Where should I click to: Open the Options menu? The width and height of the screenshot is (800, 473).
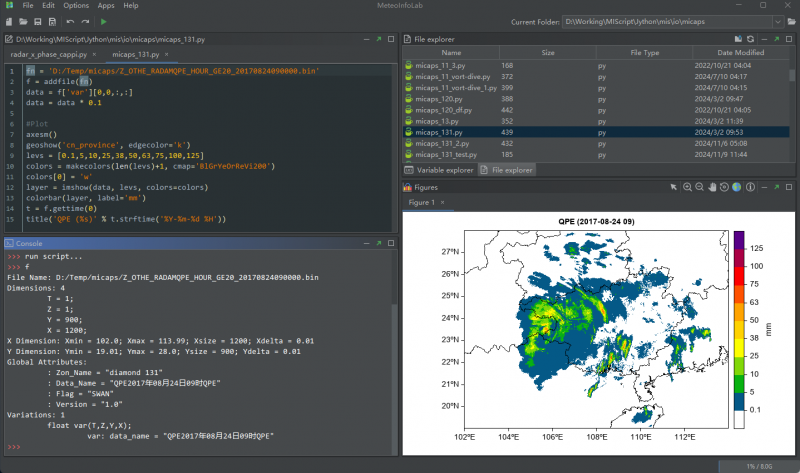(76, 6)
